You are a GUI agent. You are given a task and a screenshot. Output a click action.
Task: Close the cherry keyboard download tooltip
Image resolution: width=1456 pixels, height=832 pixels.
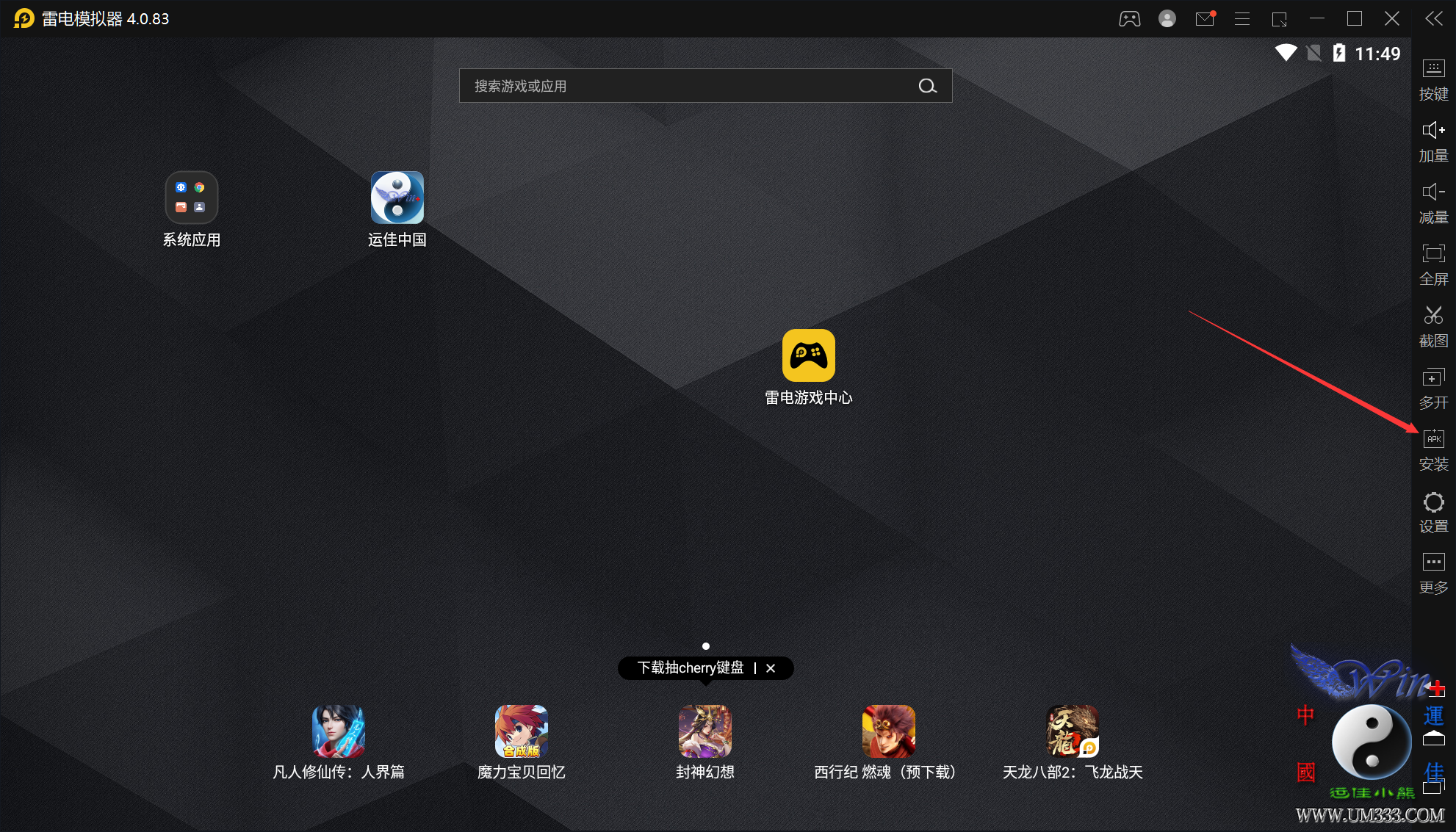[771, 668]
